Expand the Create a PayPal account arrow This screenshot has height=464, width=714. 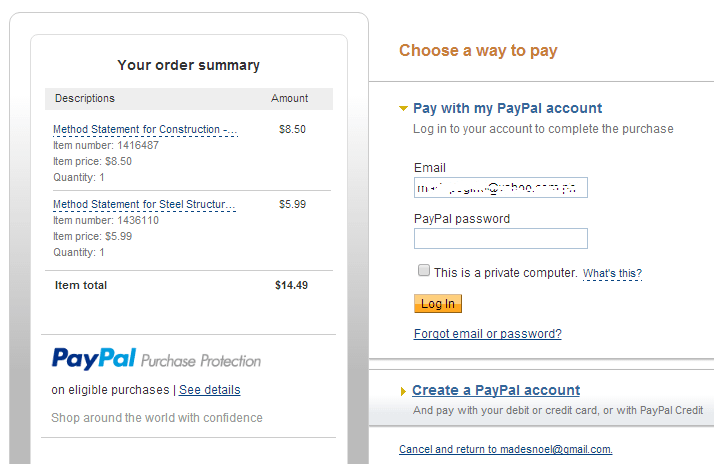click(x=403, y=391)
